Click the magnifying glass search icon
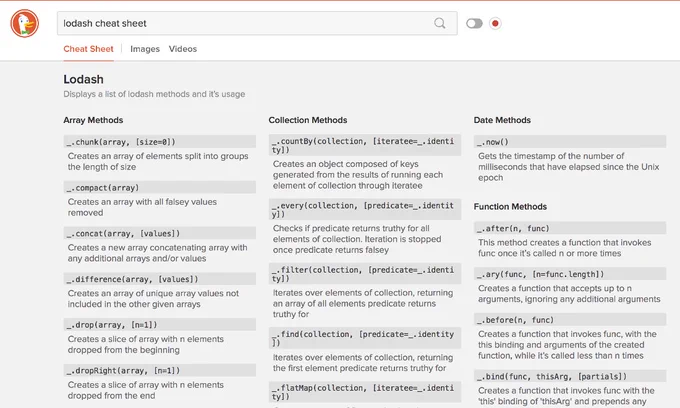 pos(439,23)
